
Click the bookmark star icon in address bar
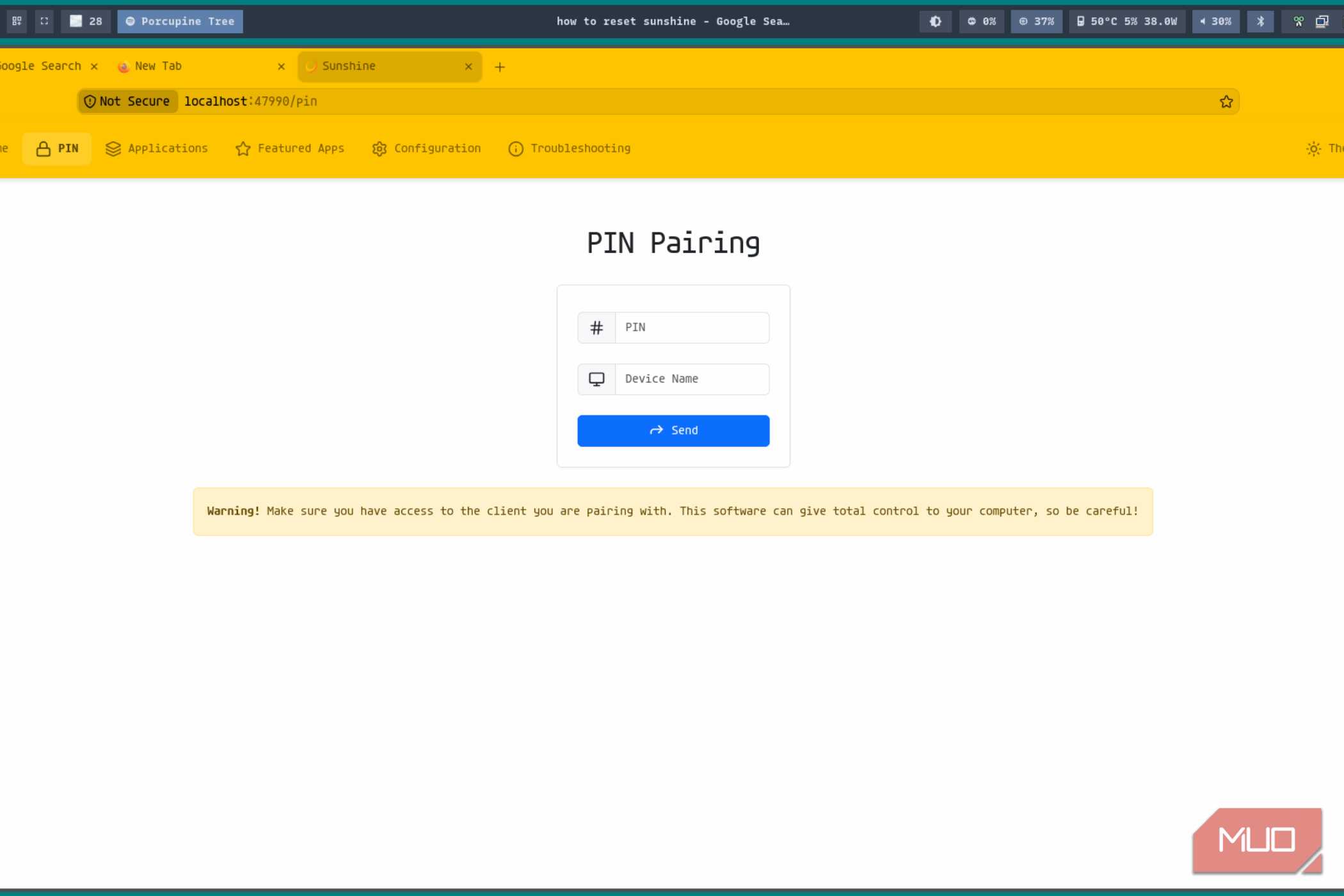[1226, 102]
